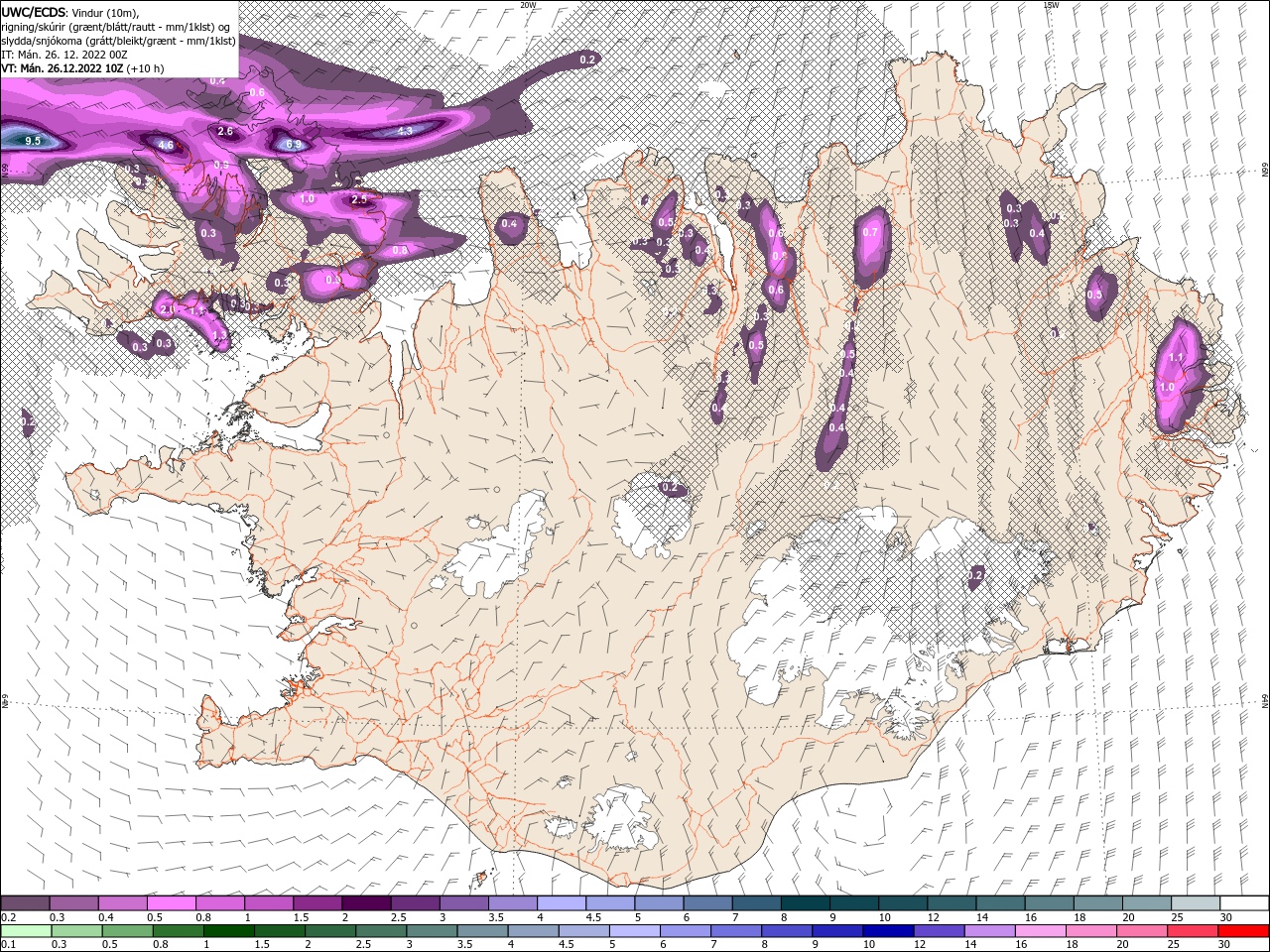This screenshot has width=1270, height=952.
Task: Click the white swatch ending the snow scale
Action: [x=1245, y=903]
